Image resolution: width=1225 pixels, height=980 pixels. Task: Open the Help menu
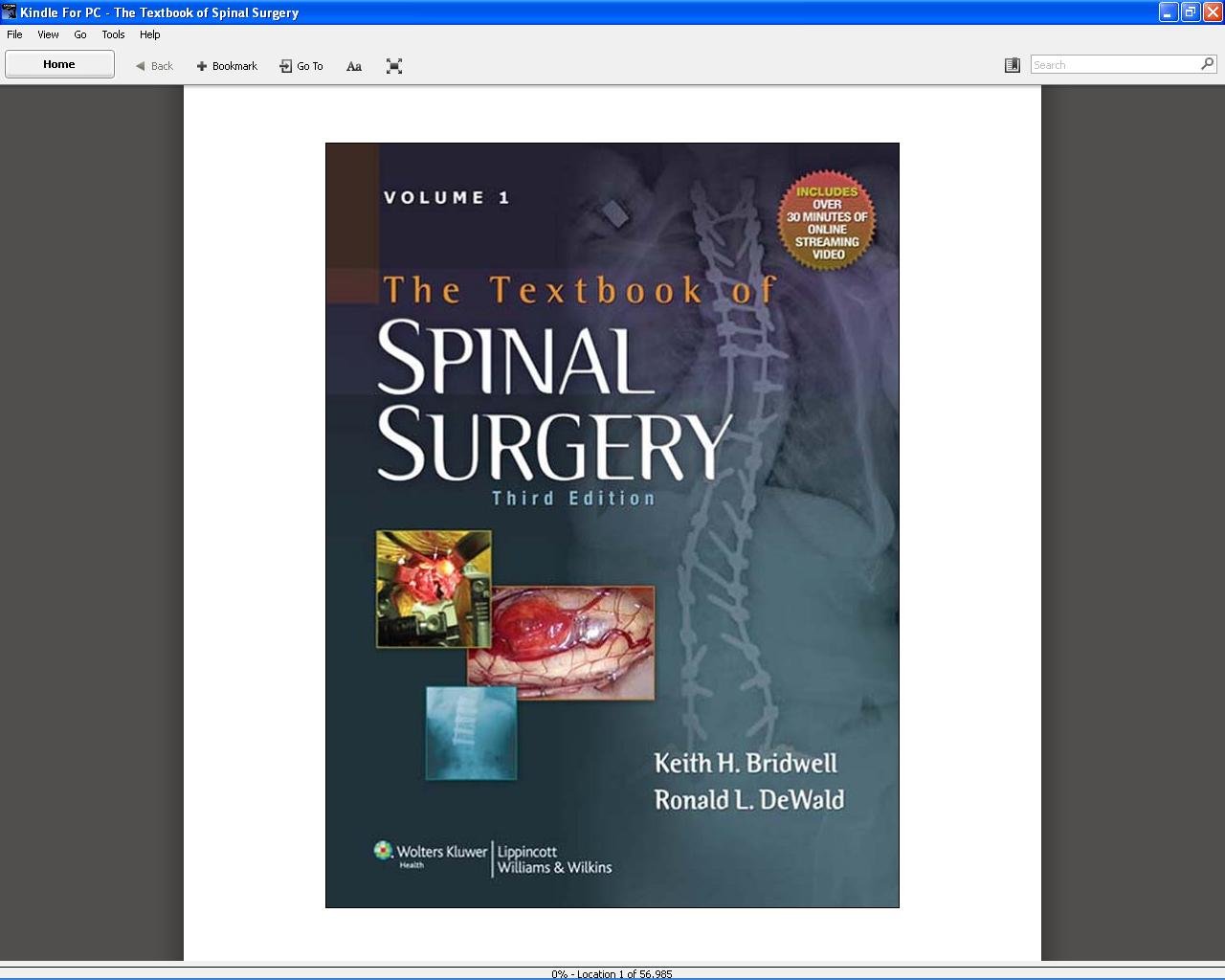click(150, 34)
